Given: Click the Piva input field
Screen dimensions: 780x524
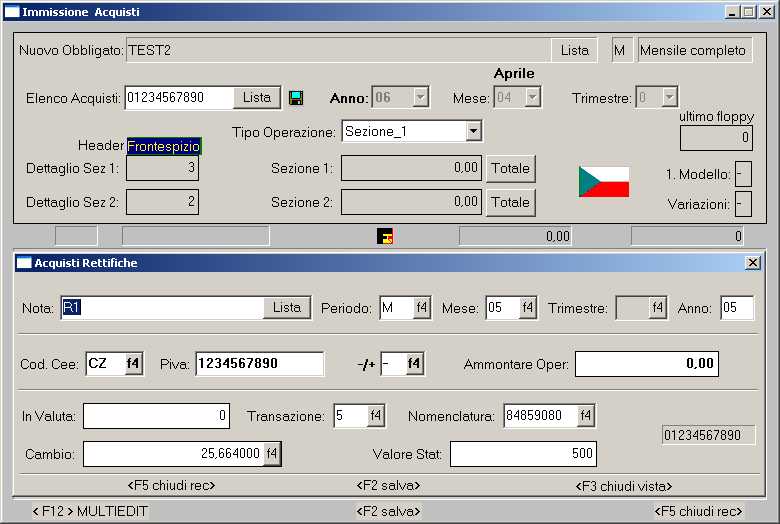Looking at the screenshot, I should [260, 364].
